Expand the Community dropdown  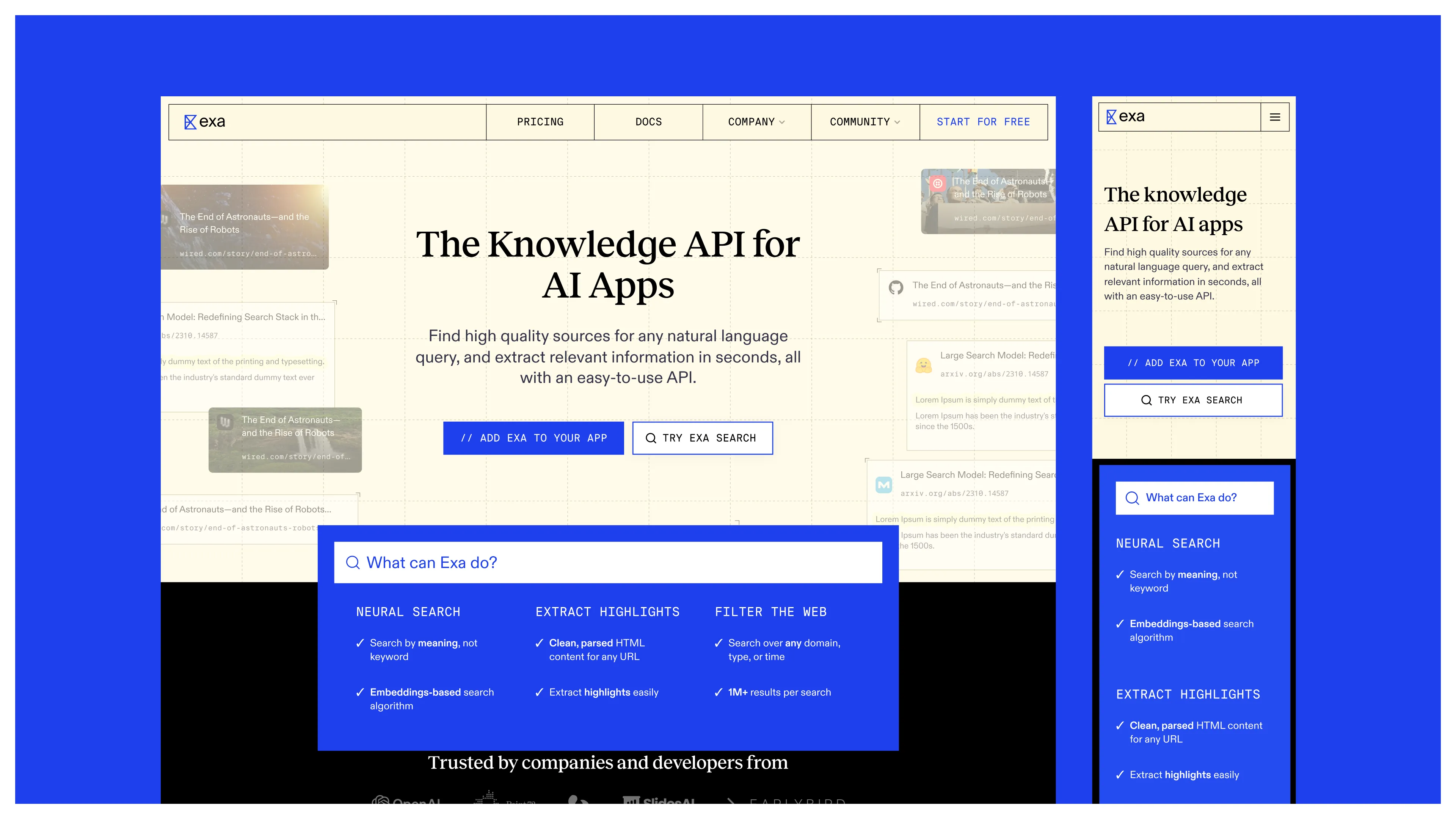pos(865,122)
